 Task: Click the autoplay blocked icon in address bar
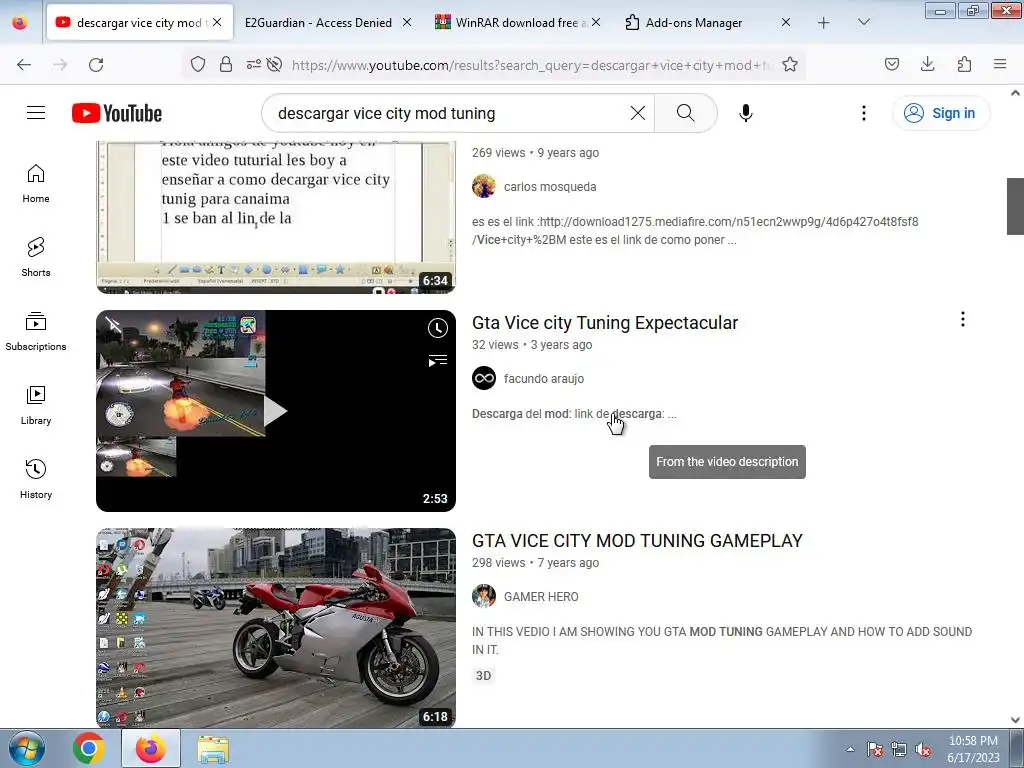[x=275, y=64]
